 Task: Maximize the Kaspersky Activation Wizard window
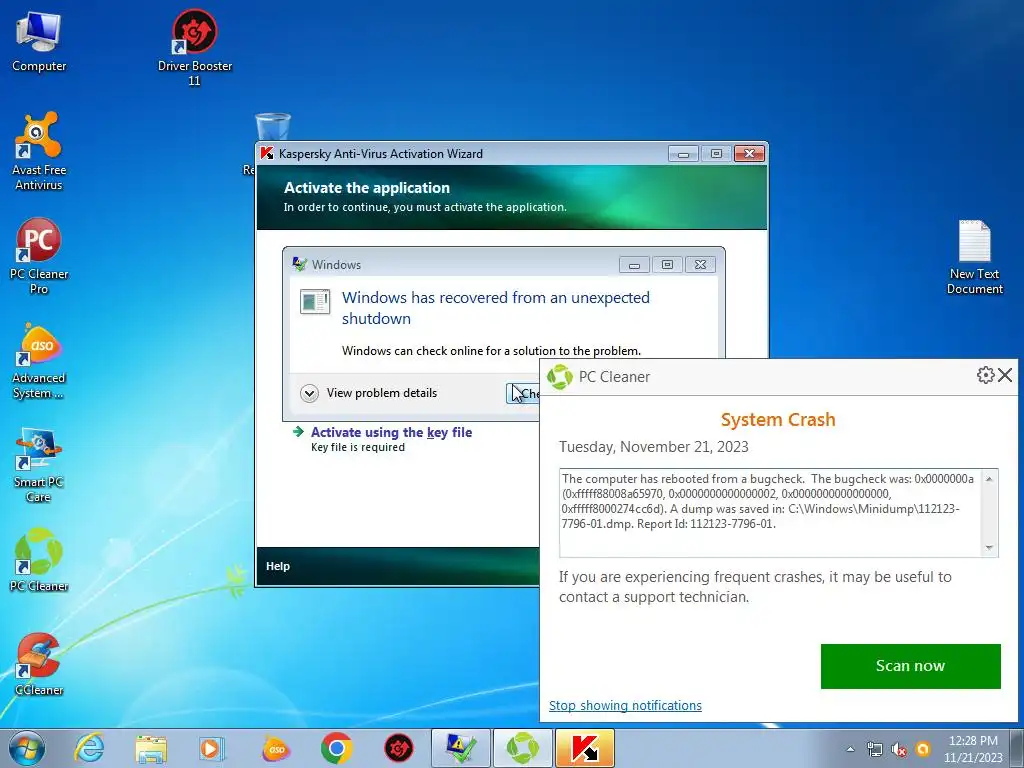(716, 154)
